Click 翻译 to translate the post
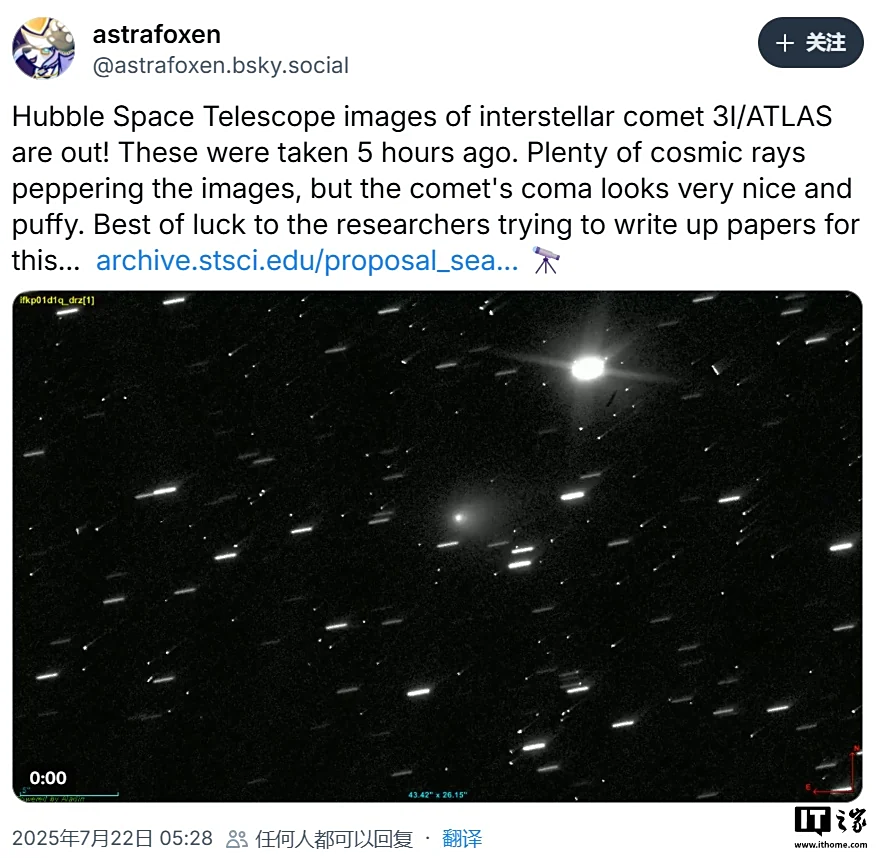Viewport: 881px width, 858px height. pyautogui.click(x=462, y=838)
